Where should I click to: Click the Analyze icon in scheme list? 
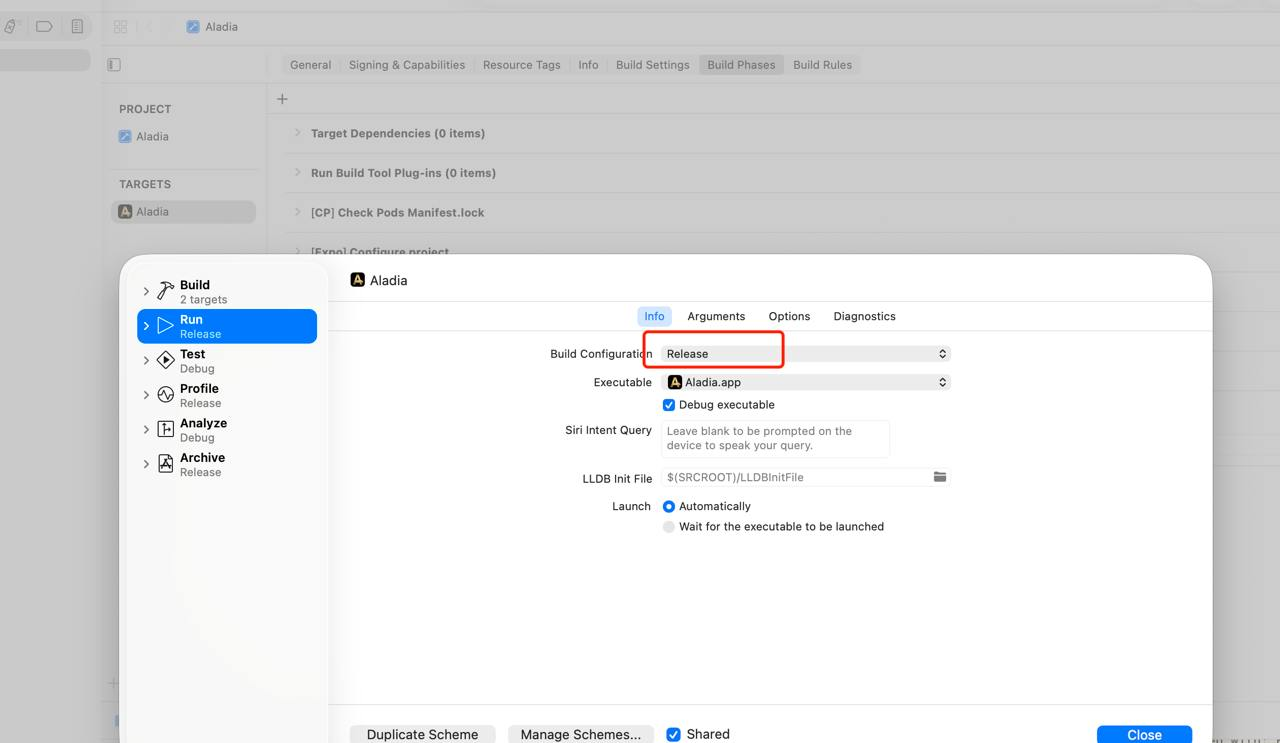click(x=166, y=429)
